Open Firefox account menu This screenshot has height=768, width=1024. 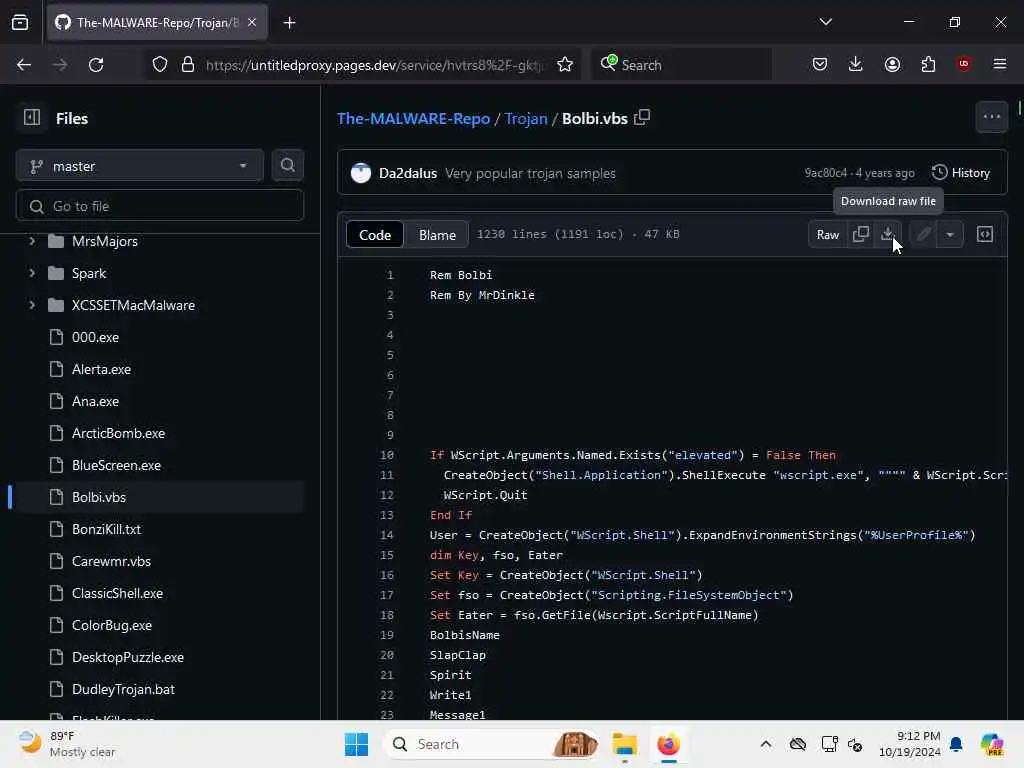892,64
